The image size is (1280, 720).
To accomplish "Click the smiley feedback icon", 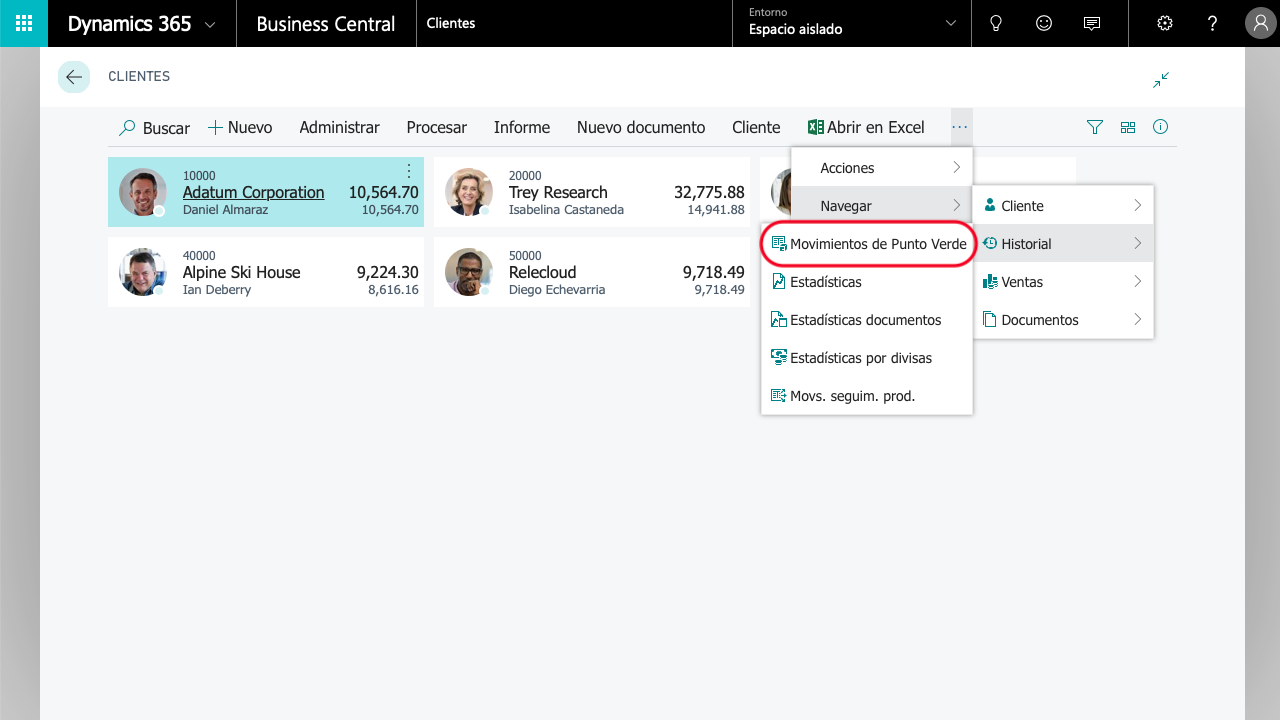I will click(1044, 23).
